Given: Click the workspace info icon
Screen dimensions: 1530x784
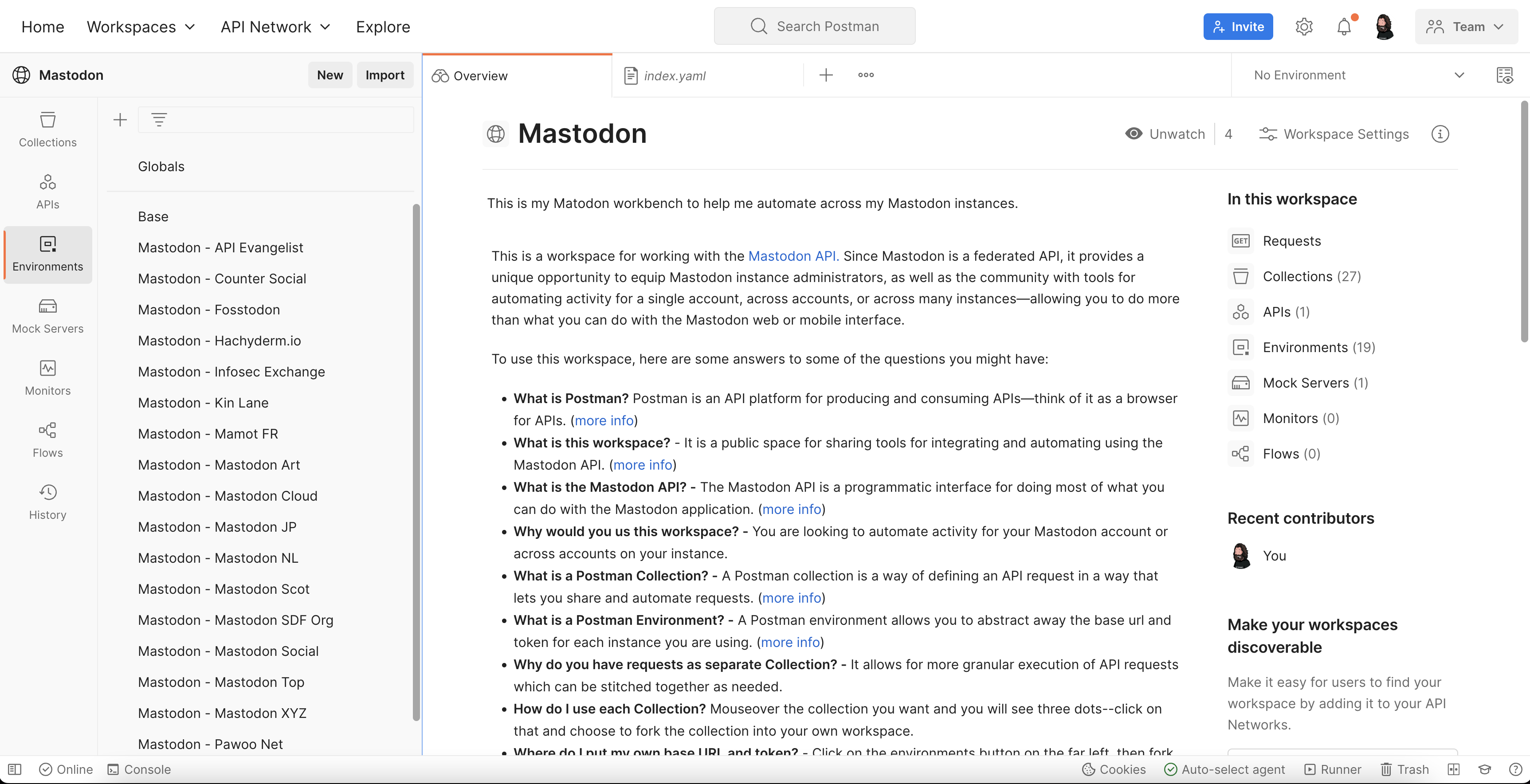Looking at the screenshot, I should [1440, 134].
